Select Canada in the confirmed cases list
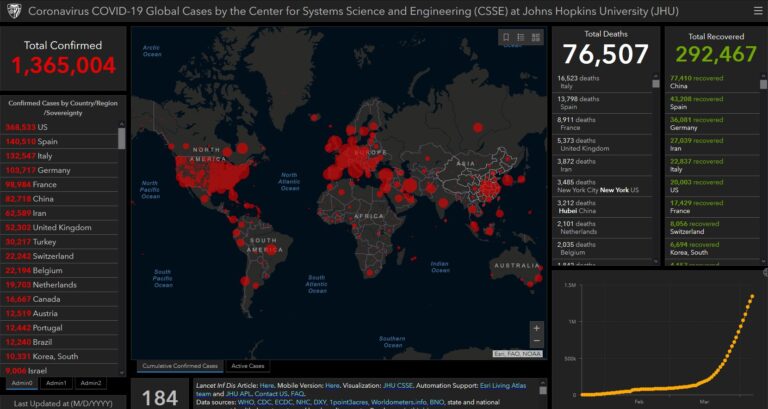This screenshot has width=768, height=409. (x=60, y=299)
